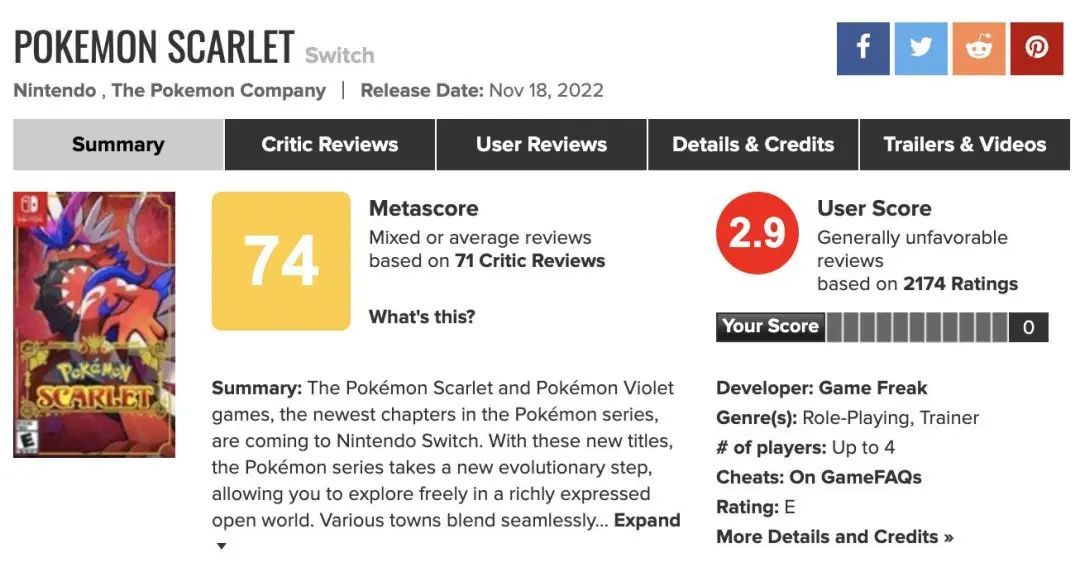Screen dimensions: 1080x567
Task: Open the User Reviews tab
Action: coord(541,145)
